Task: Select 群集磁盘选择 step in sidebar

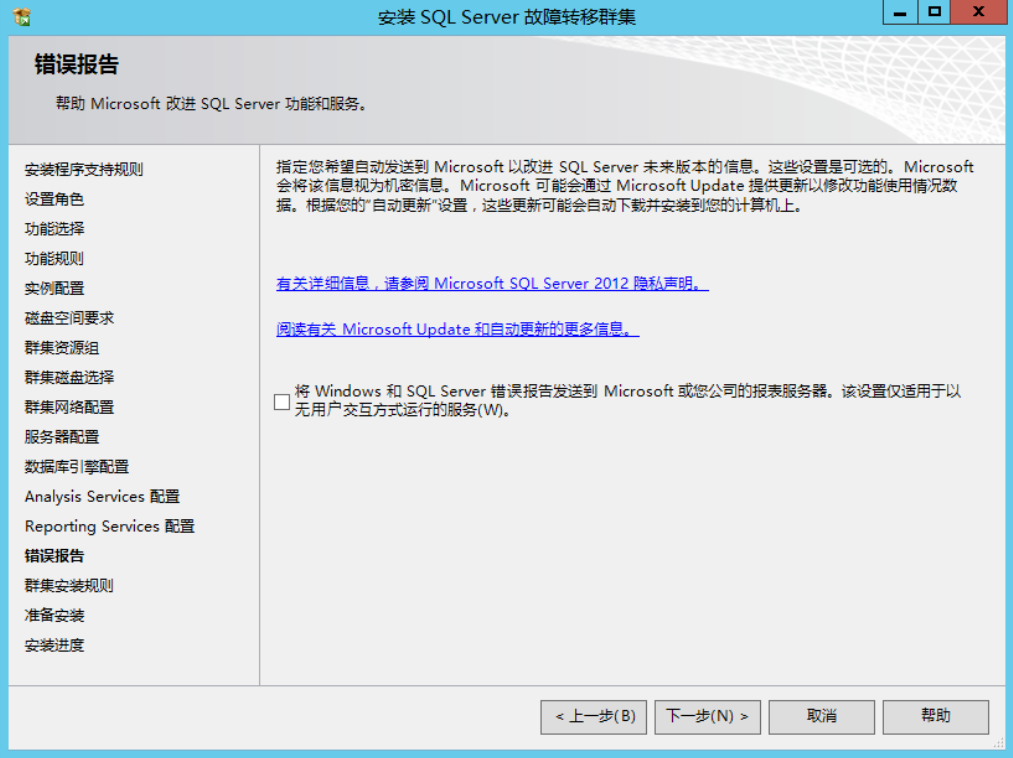Action: coord(69,378)
